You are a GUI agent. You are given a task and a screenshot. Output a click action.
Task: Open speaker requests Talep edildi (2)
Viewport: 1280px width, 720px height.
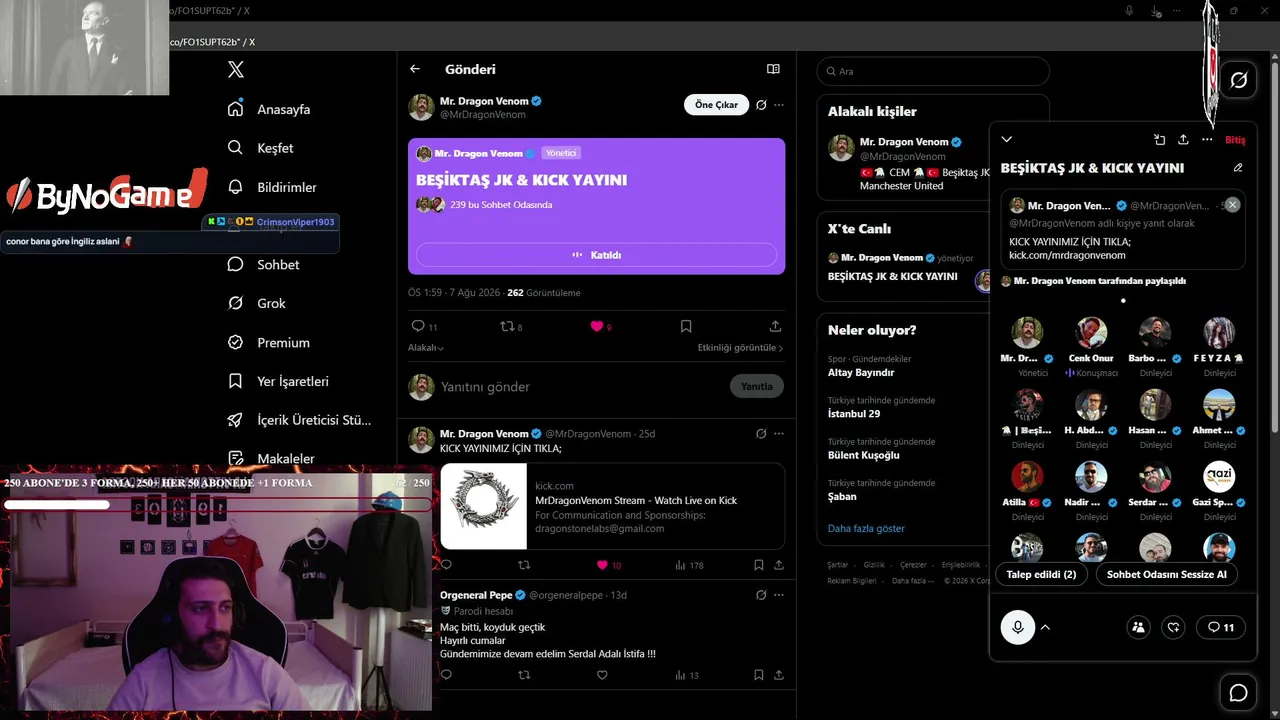pyautogui.click(x=1041, y=574)
